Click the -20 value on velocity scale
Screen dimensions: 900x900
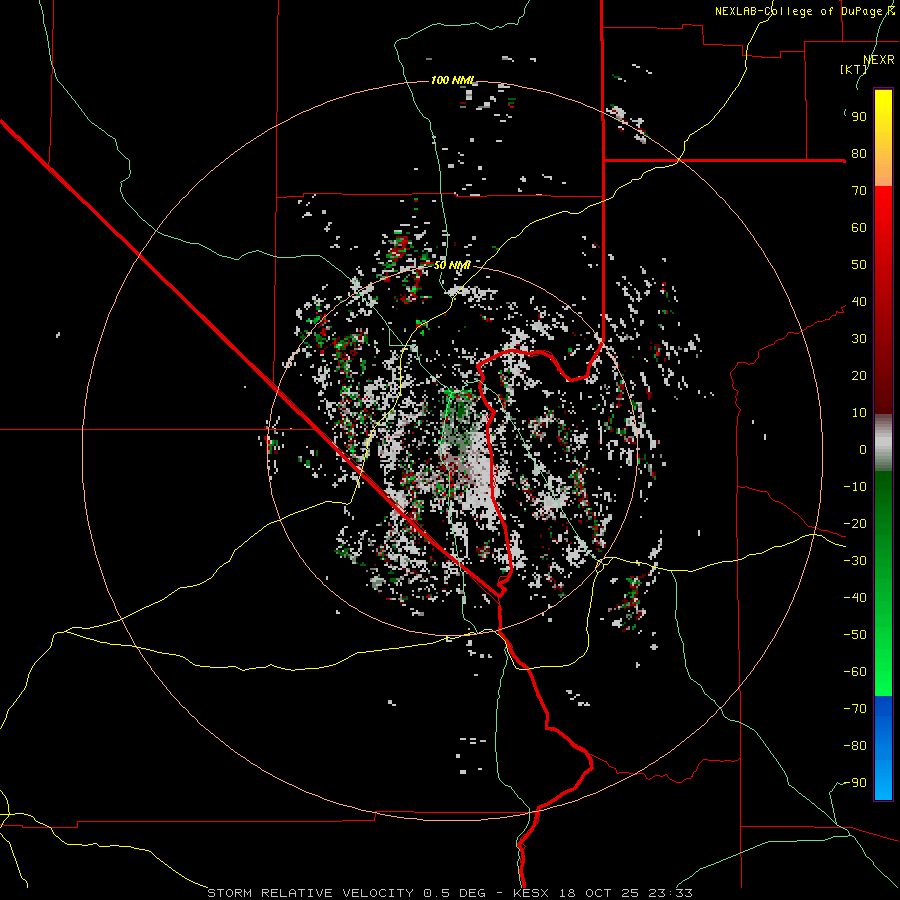855,524
